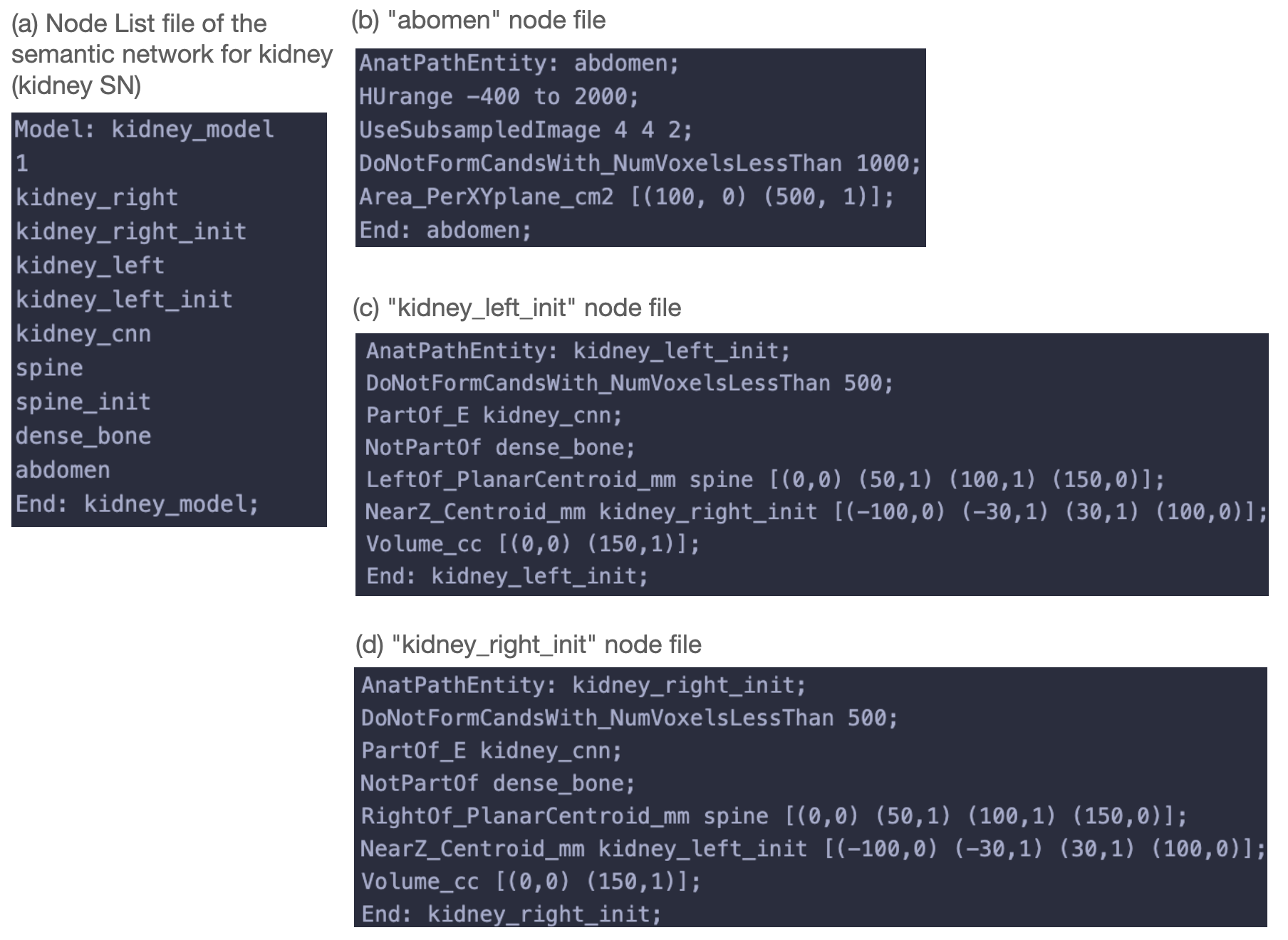Click NearZ_Centroid_mm kidney_right_init line

click(x=816, y=512)
